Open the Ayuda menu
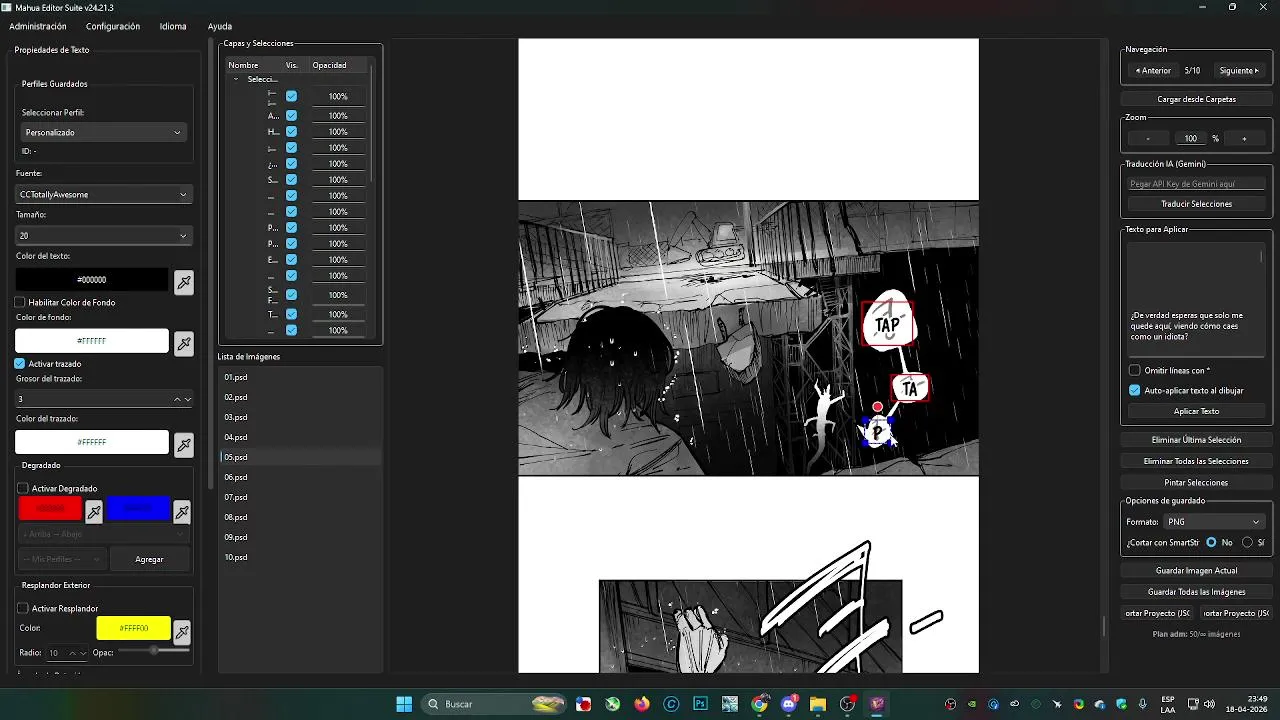This screenshot has height=720, width=1280. point(220,26)
